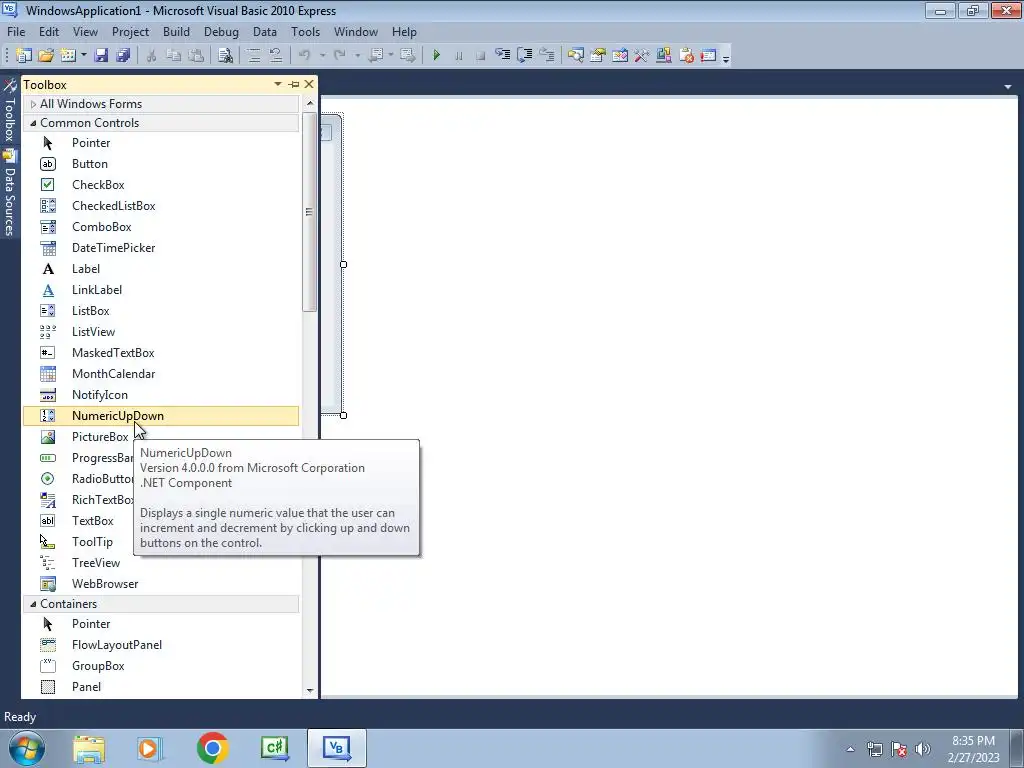Open Solution Explorer from the toolbar
This screenshot has height=768, width=1024.
coord(575,56)
